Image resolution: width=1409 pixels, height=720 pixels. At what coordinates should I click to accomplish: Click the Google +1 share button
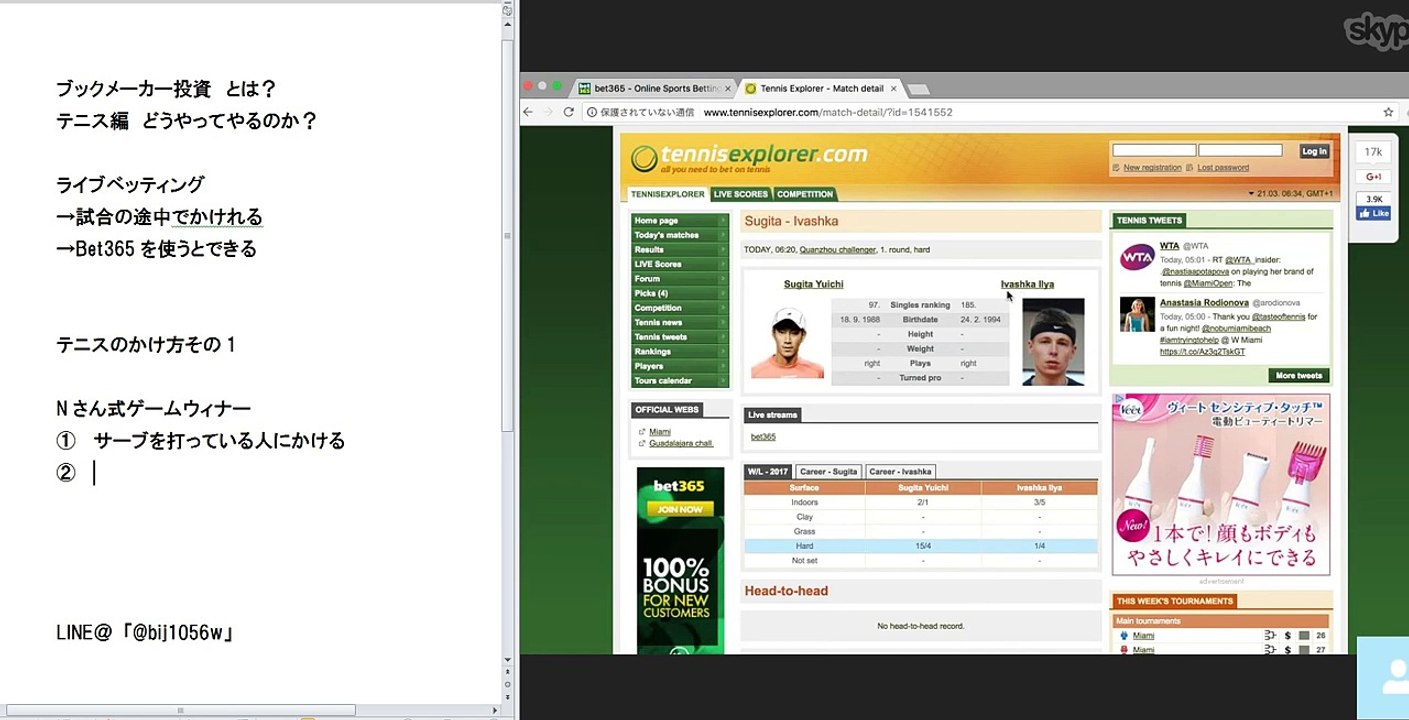[x=1374, y=177]
